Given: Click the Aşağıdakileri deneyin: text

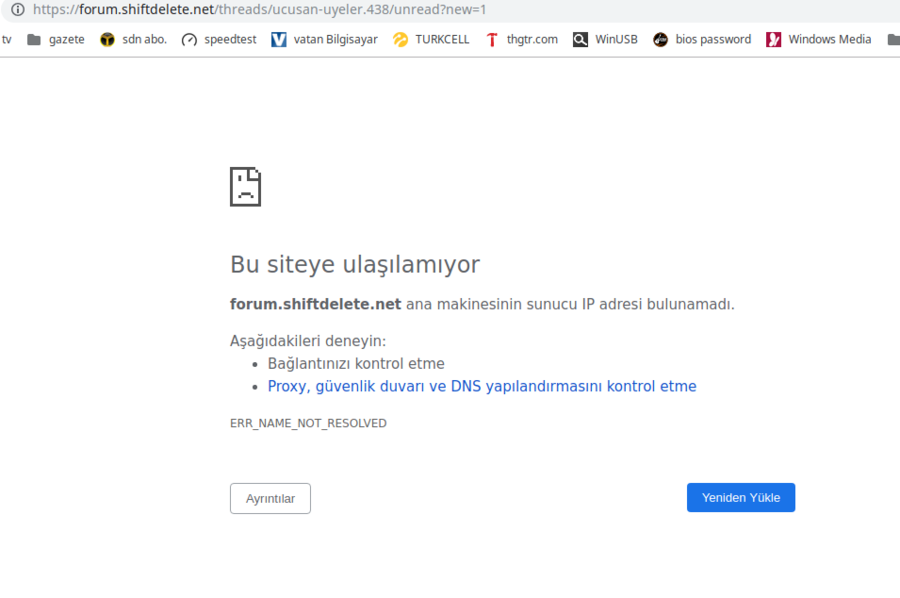Looking at the screenshot, I should pyautogui.click(x=308, y=341).
